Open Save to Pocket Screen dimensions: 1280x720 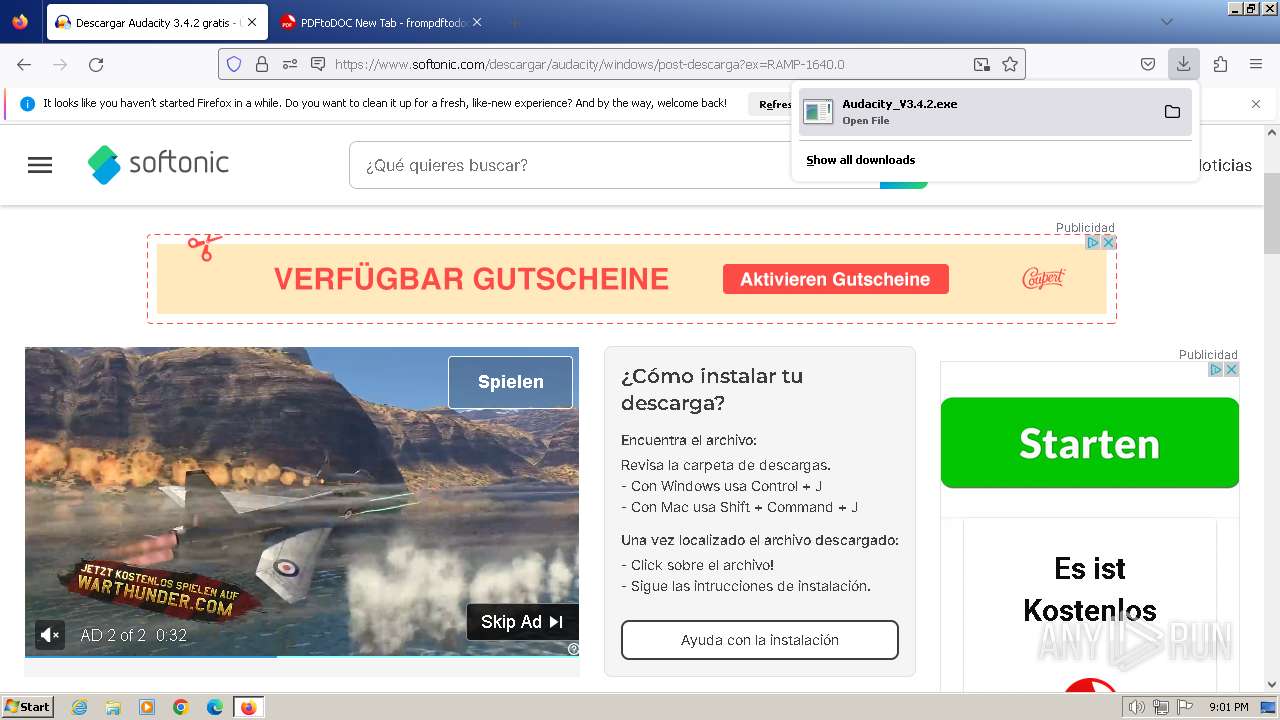coord(1148,64)
